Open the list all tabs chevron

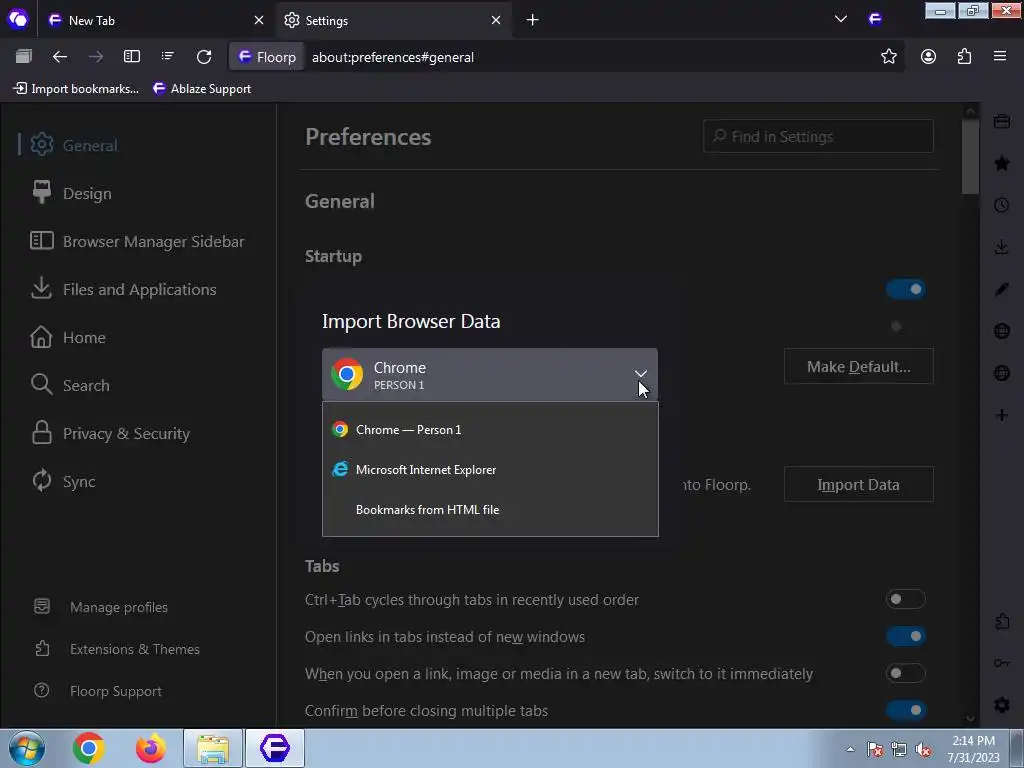tap(840, 20)
